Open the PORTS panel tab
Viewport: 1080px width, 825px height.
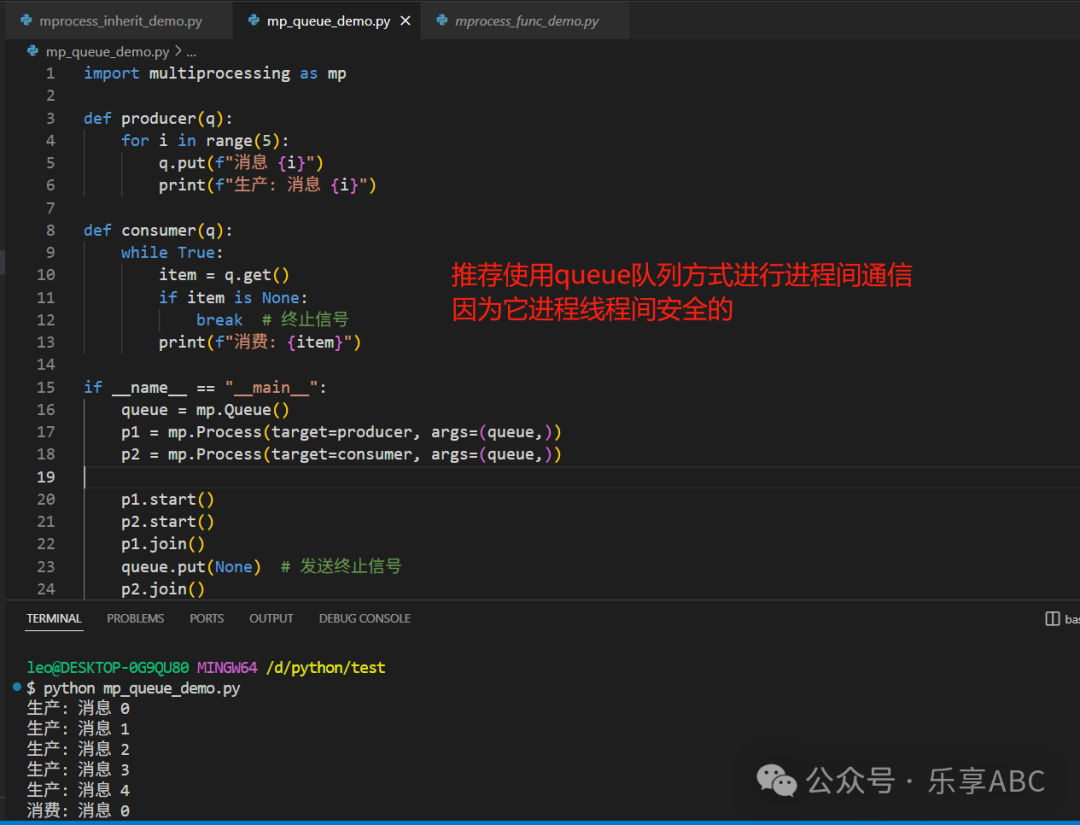(207, 618)
